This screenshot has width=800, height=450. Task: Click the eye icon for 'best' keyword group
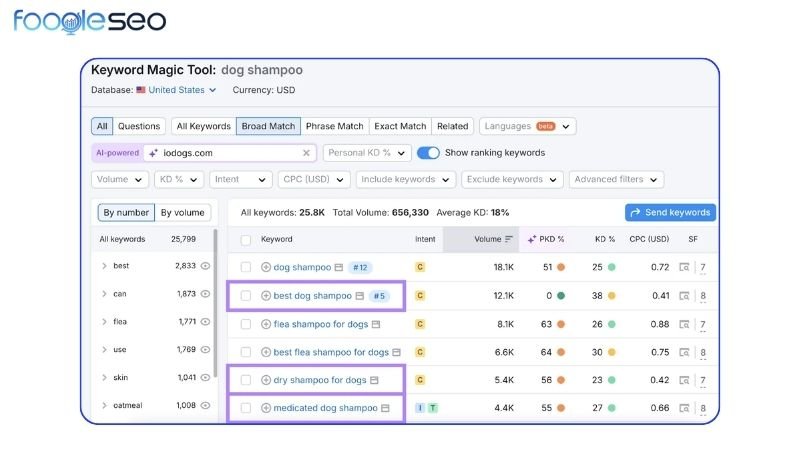[x=205, y=266]
